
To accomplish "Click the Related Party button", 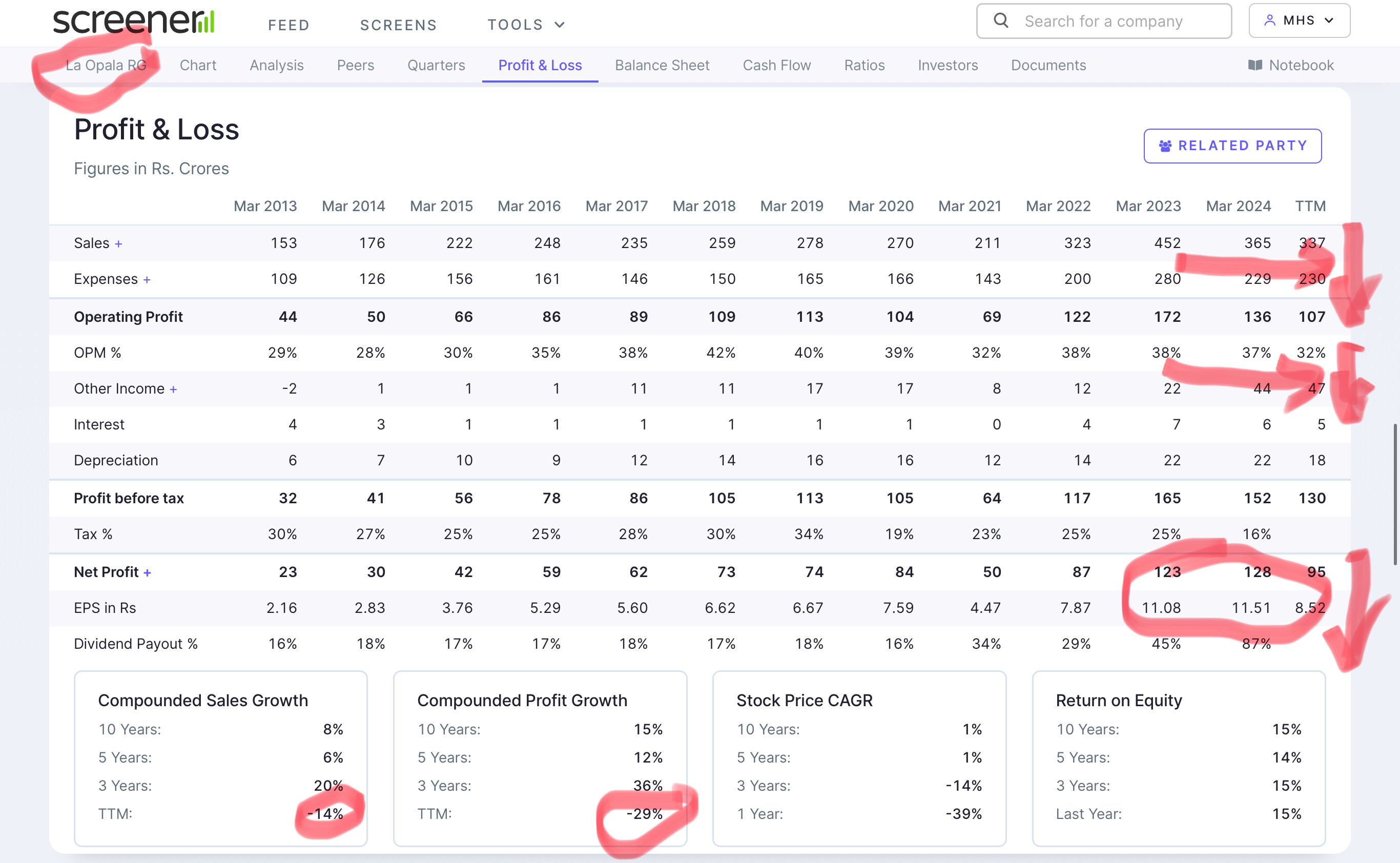I will coord(1232,146).
